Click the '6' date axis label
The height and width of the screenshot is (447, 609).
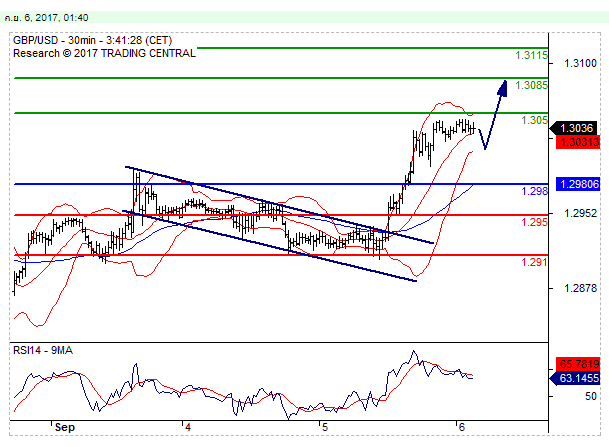tap(461, 427)
